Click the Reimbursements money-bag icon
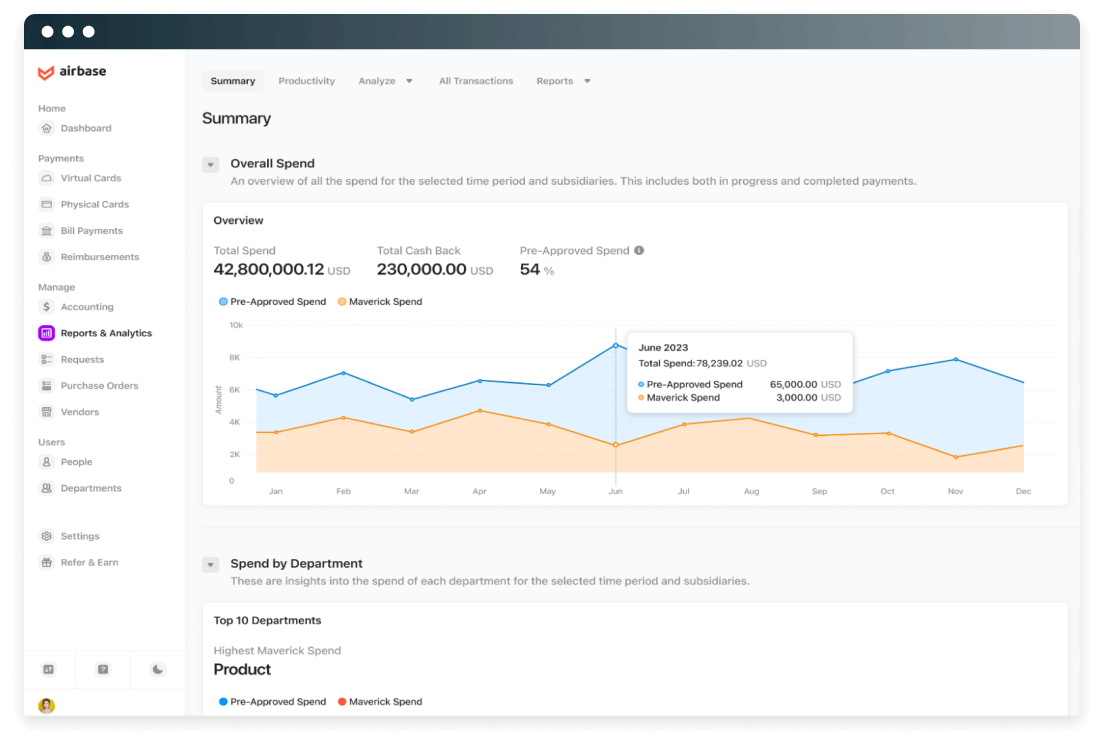The width and height of the screenshot is (1104, 751). click(46, 257)
